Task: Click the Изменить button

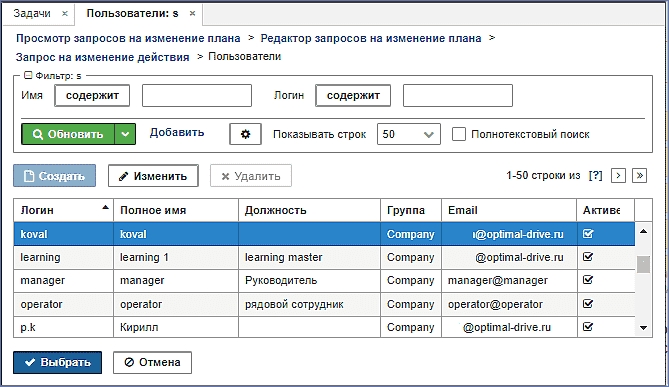Action: coord(153,176)
